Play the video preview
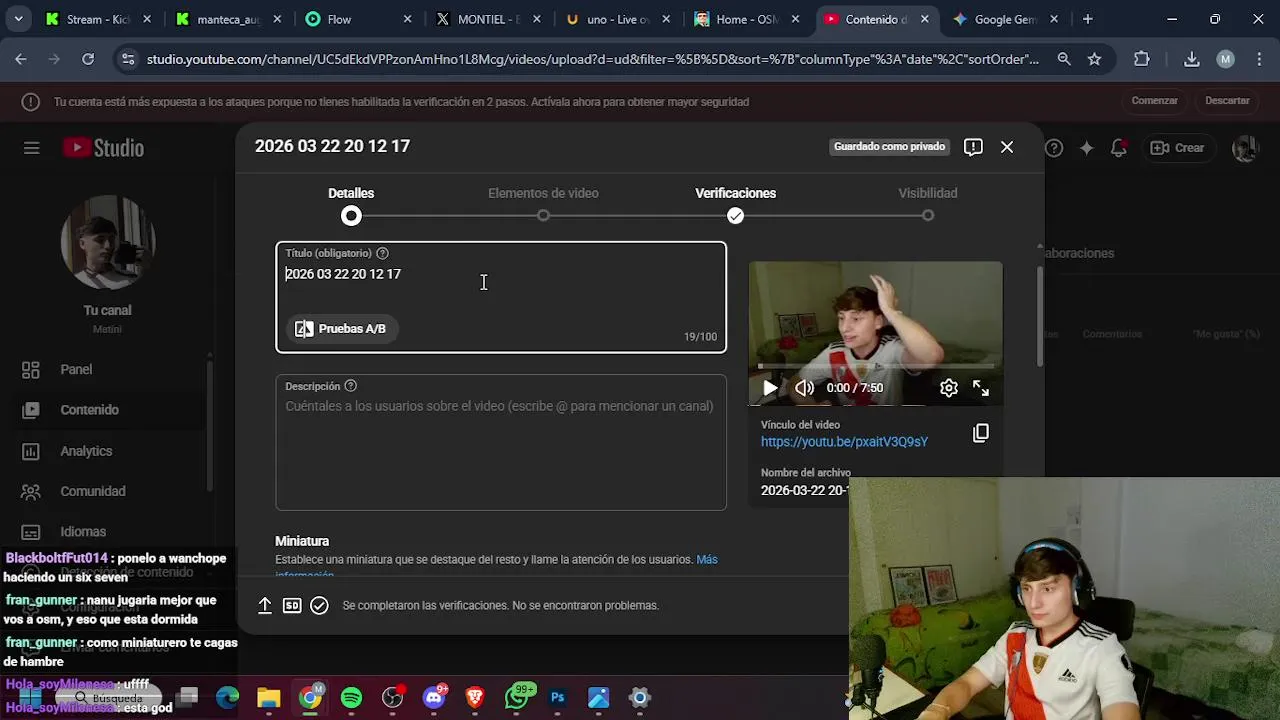 [770, 388]
